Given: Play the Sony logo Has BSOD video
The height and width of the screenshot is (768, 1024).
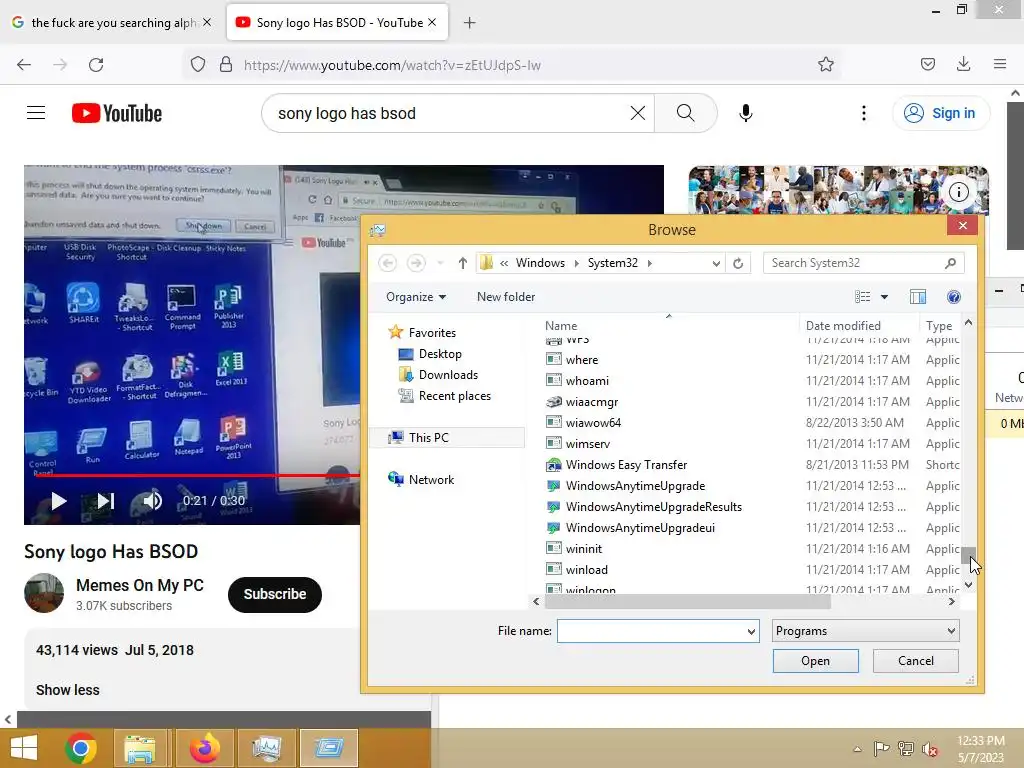Looking at the screenshot, I should 59,501.
